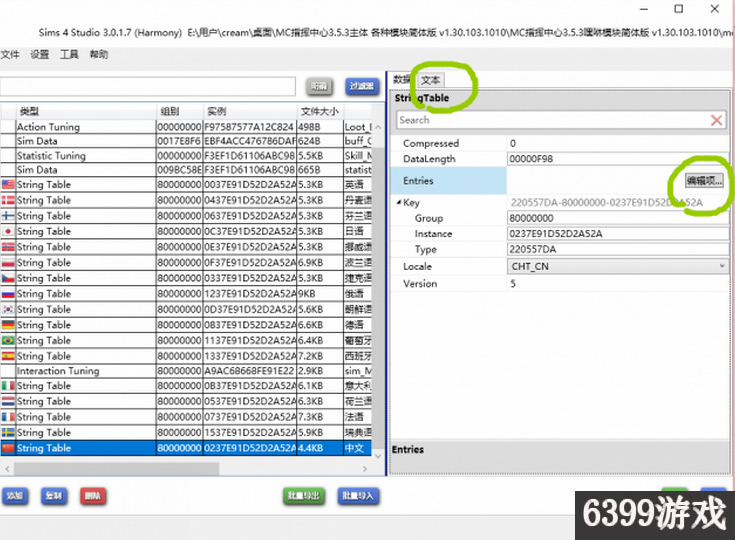735x540 pixels.
Task: Select the German flag String Table icon
Action: coord(8,325)
